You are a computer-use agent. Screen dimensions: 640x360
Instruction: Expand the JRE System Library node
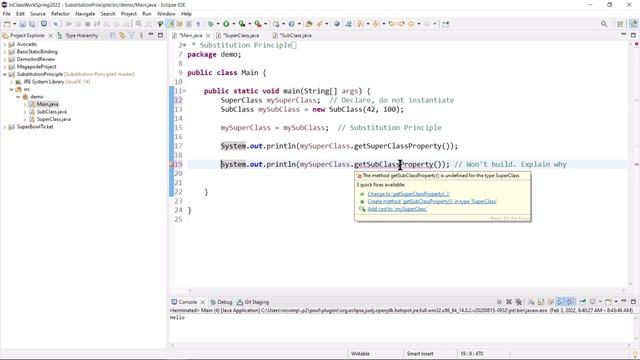11,82
